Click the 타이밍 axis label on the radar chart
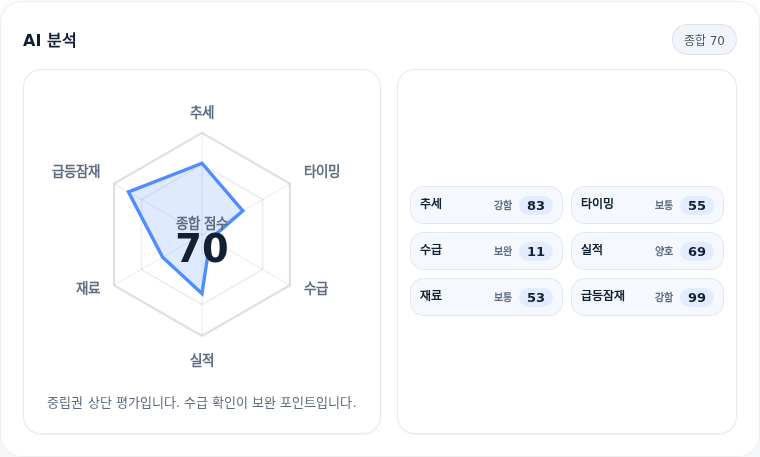 (322, 171)
